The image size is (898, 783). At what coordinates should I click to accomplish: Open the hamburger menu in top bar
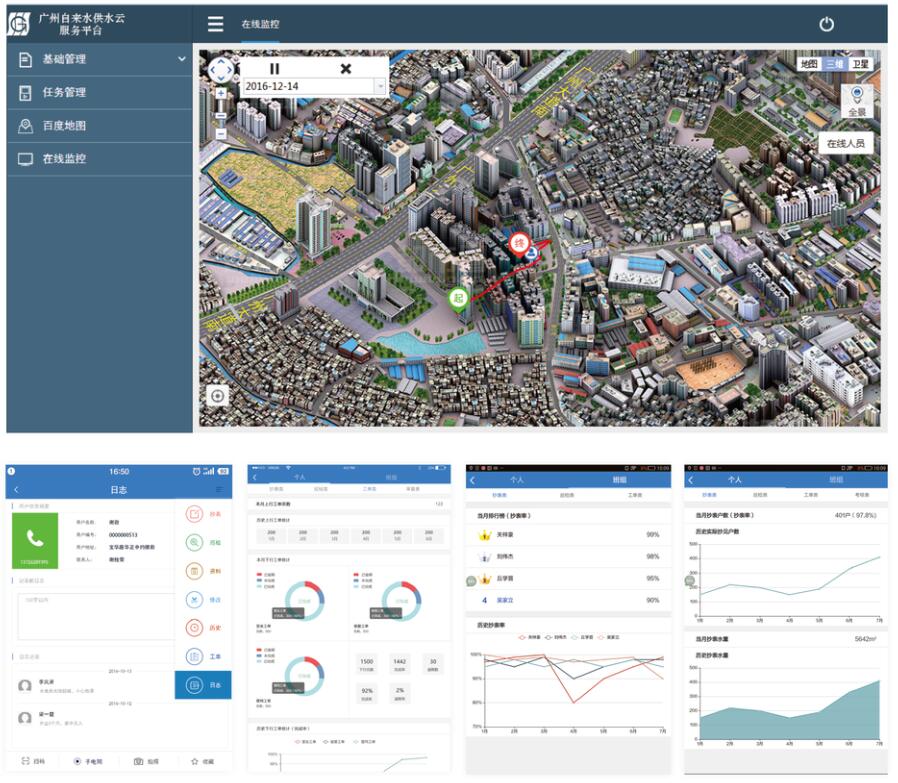click(x=215, y=24)
